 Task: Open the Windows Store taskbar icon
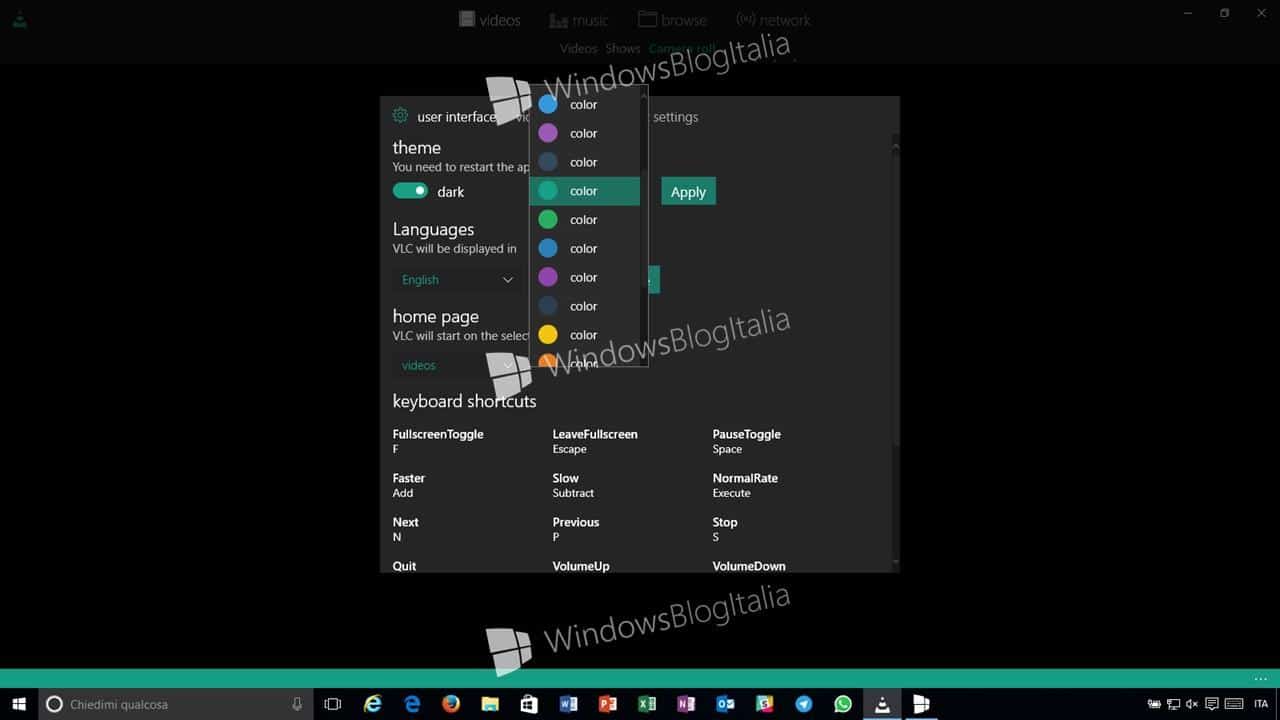pyautogui.click(x=529, y=704)
